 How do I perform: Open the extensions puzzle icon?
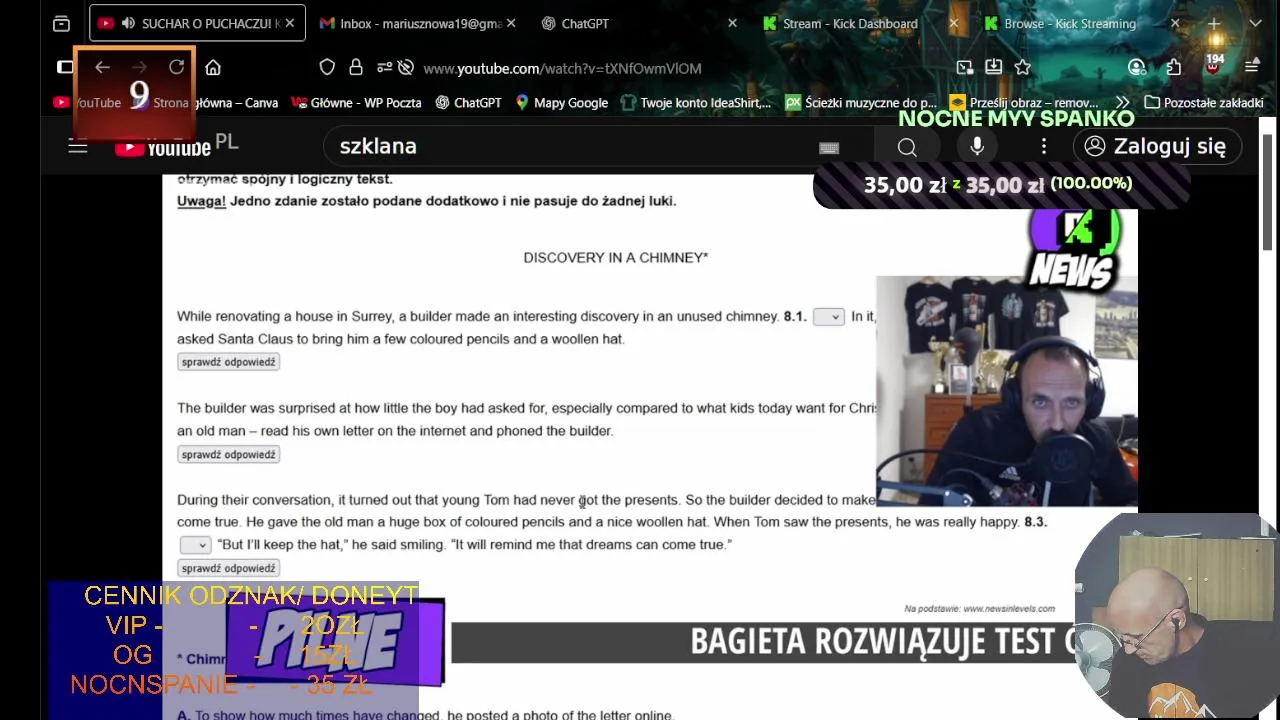[x=1173, y=67]
